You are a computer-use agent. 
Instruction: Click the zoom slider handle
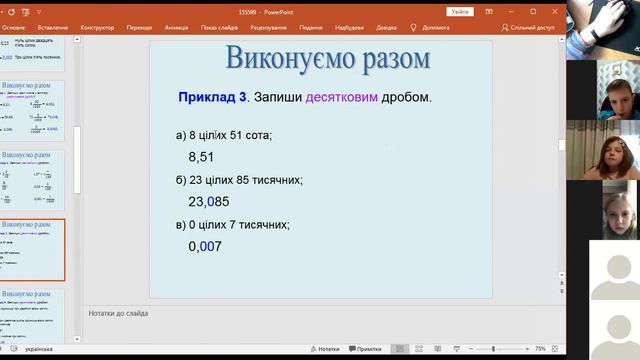[x=493, y=349]
